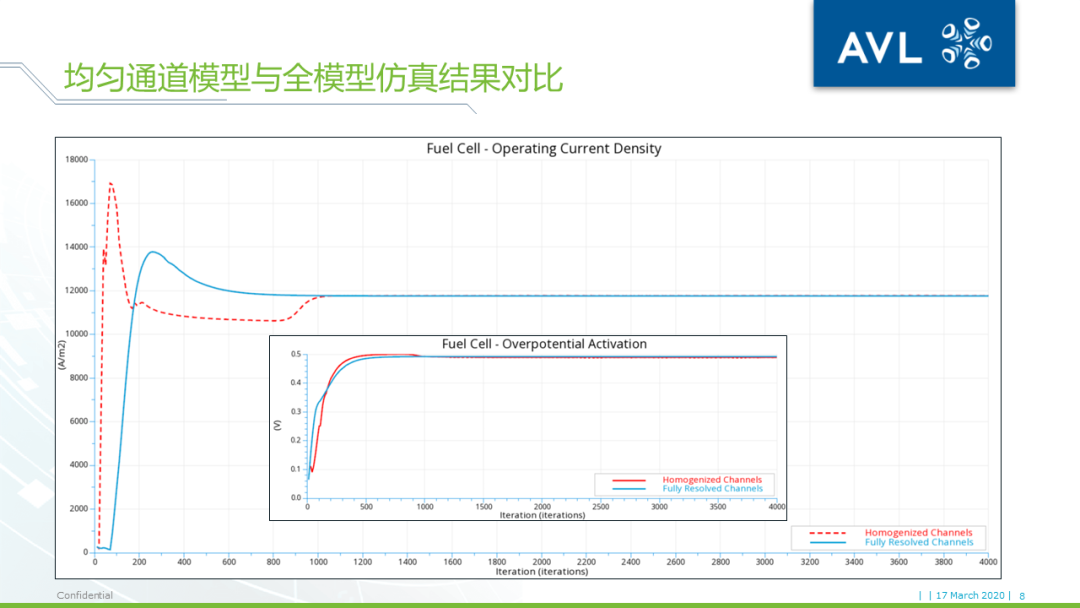Click the '(V)' y-axis label of the inset
The image size is (1080, 608).
277,426
